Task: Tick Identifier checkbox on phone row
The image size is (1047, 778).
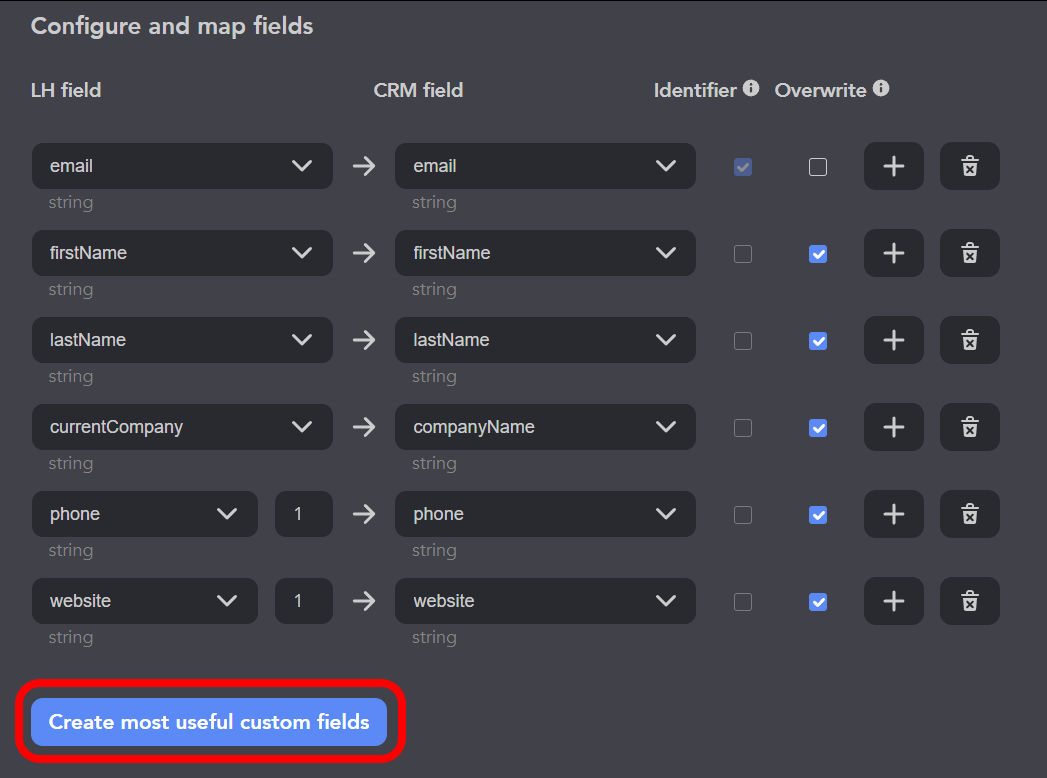Action: pyautogui.click(x=743, y=515)
